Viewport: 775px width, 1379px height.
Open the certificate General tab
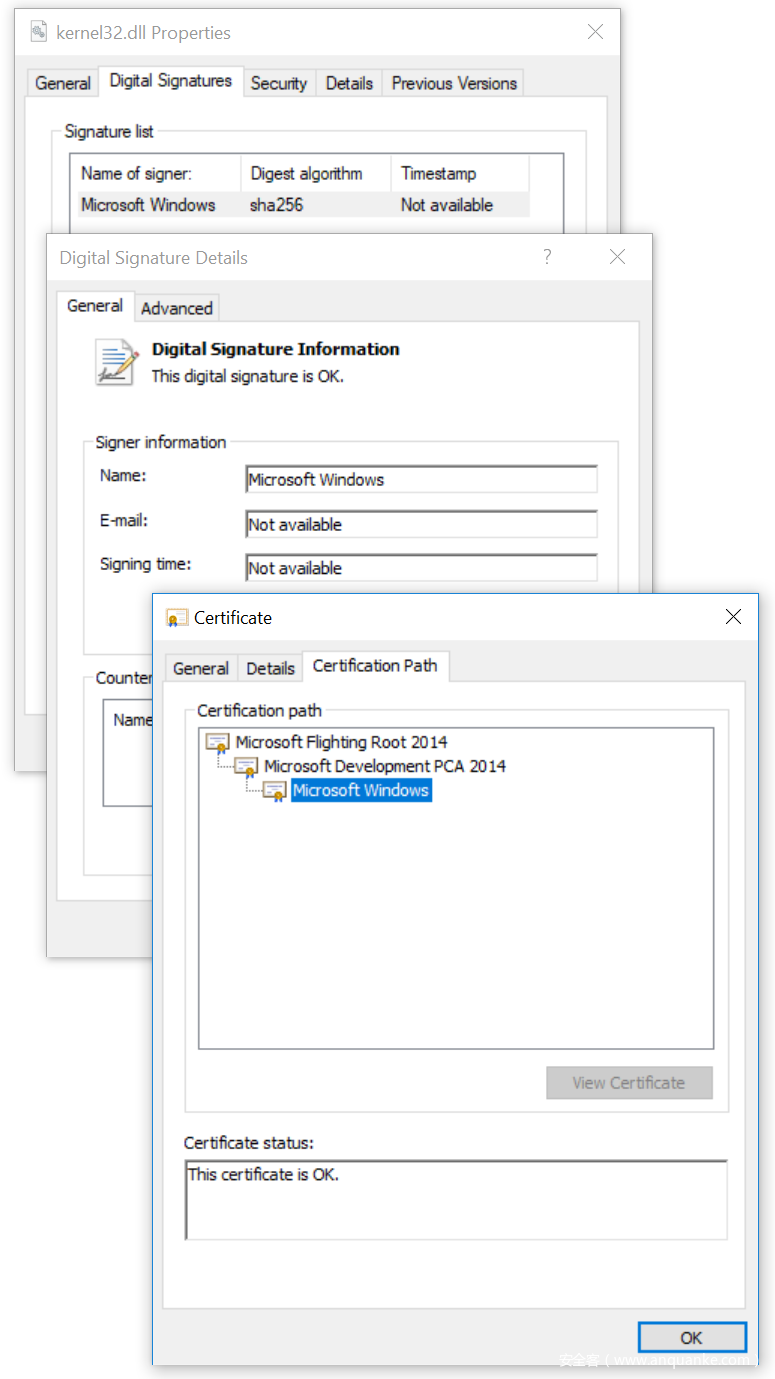[201, 668]
